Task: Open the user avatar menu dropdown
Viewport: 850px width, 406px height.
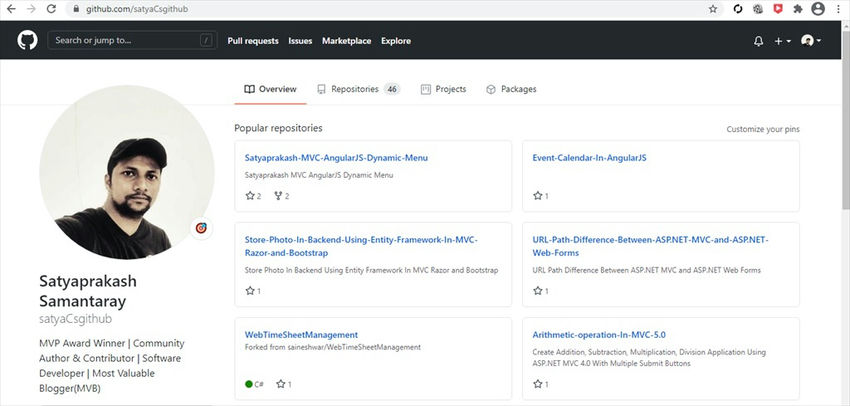Action: 811,41
